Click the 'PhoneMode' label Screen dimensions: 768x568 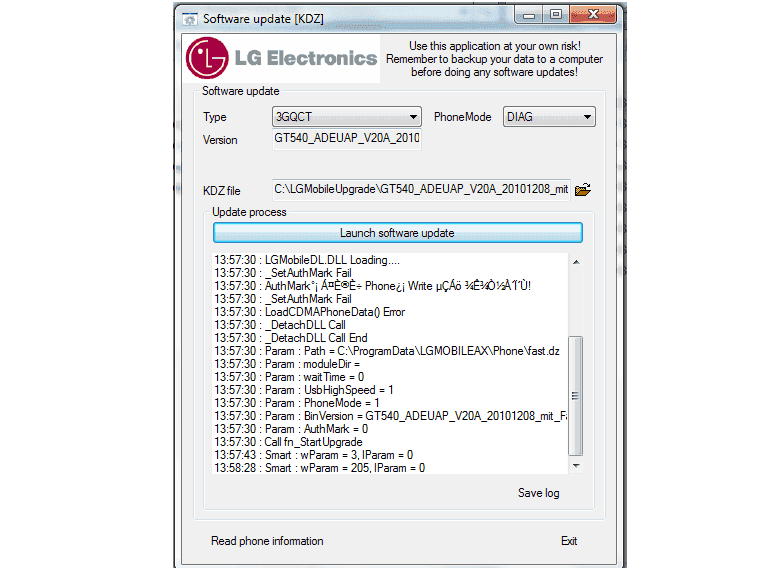click(x=462, y=117)
